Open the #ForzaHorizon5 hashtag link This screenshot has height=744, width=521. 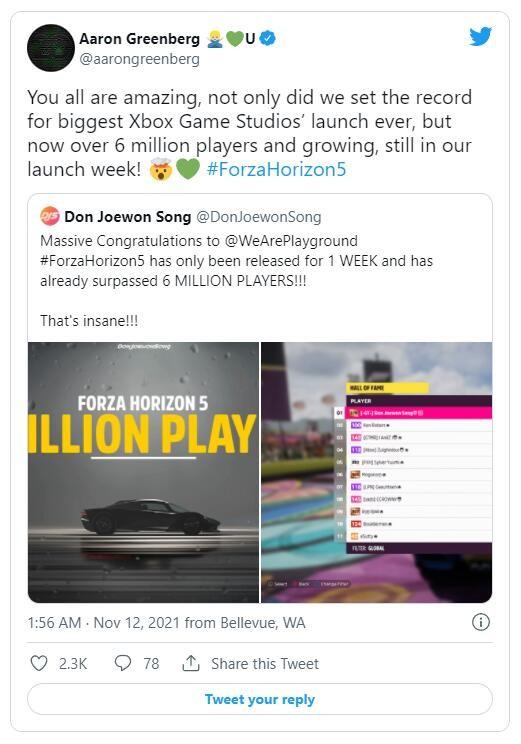[276, 169]
